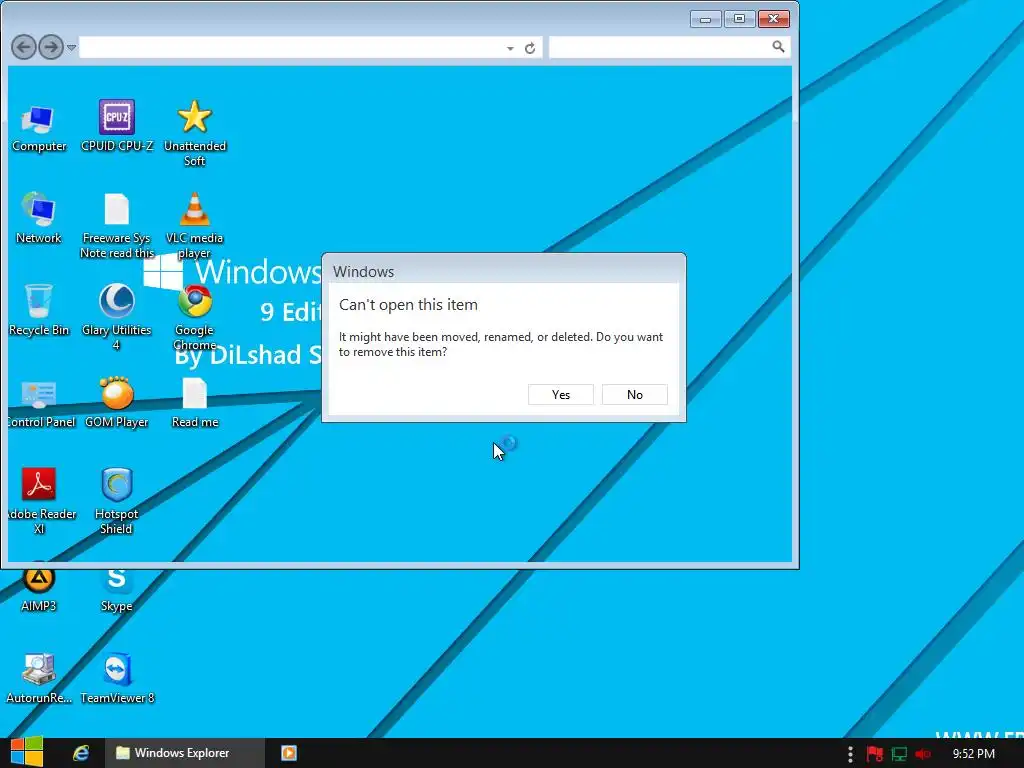Launch Internet Explorer from taskbar

(x=81, y=753)
